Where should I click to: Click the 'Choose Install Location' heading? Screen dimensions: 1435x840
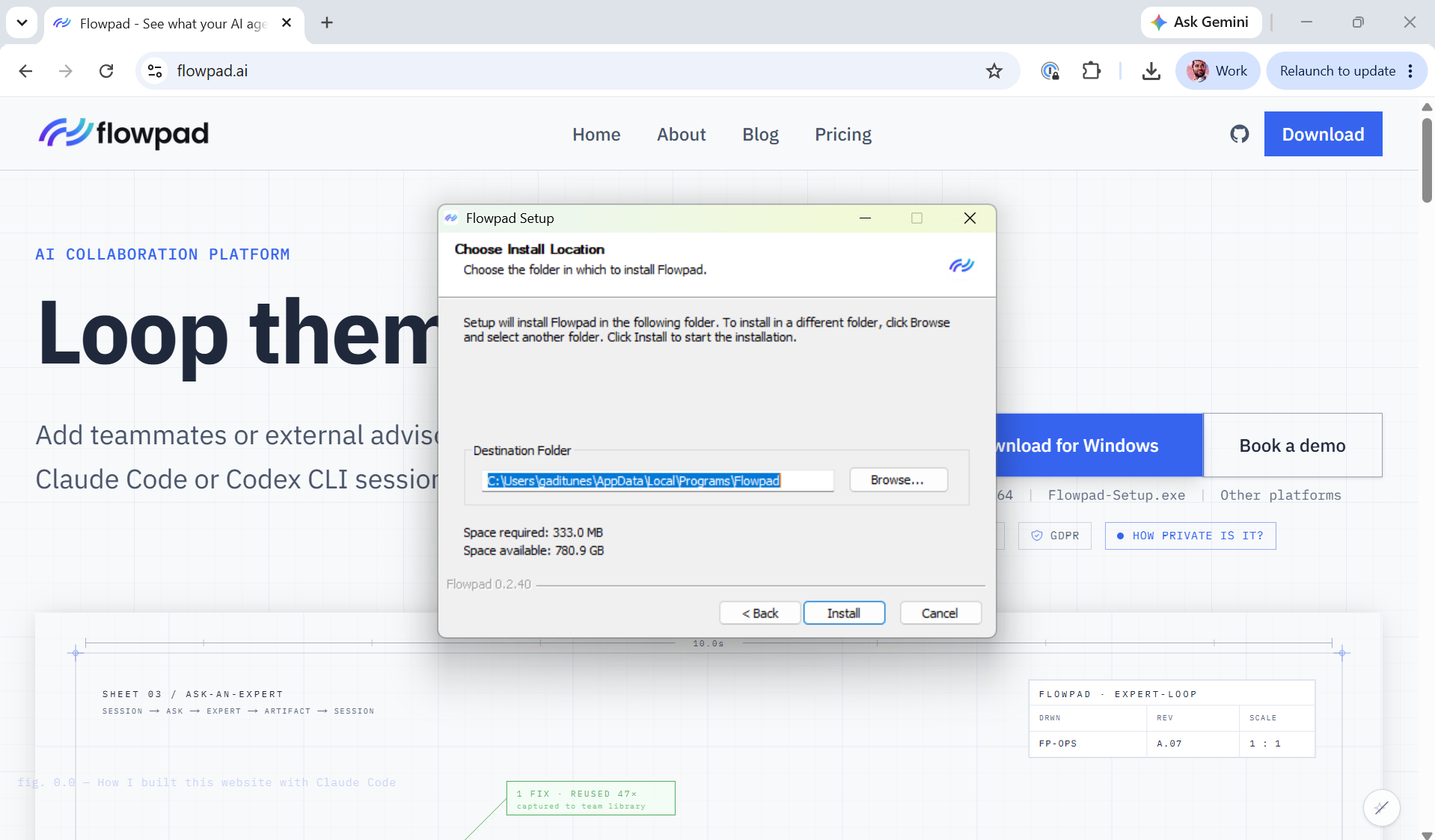530,249
